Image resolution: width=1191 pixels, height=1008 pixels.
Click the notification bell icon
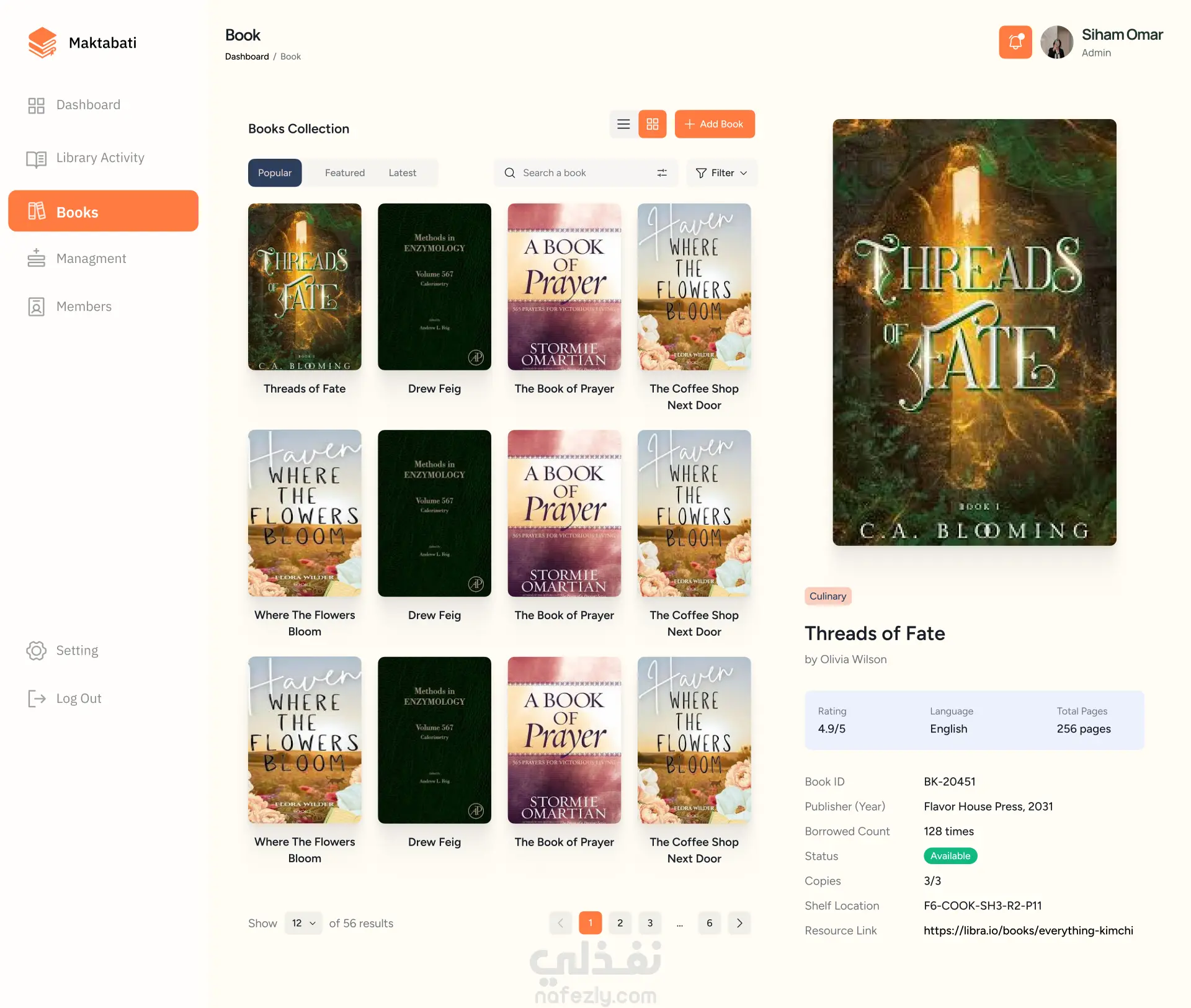pyautogui.click(x=1015, y=42)
